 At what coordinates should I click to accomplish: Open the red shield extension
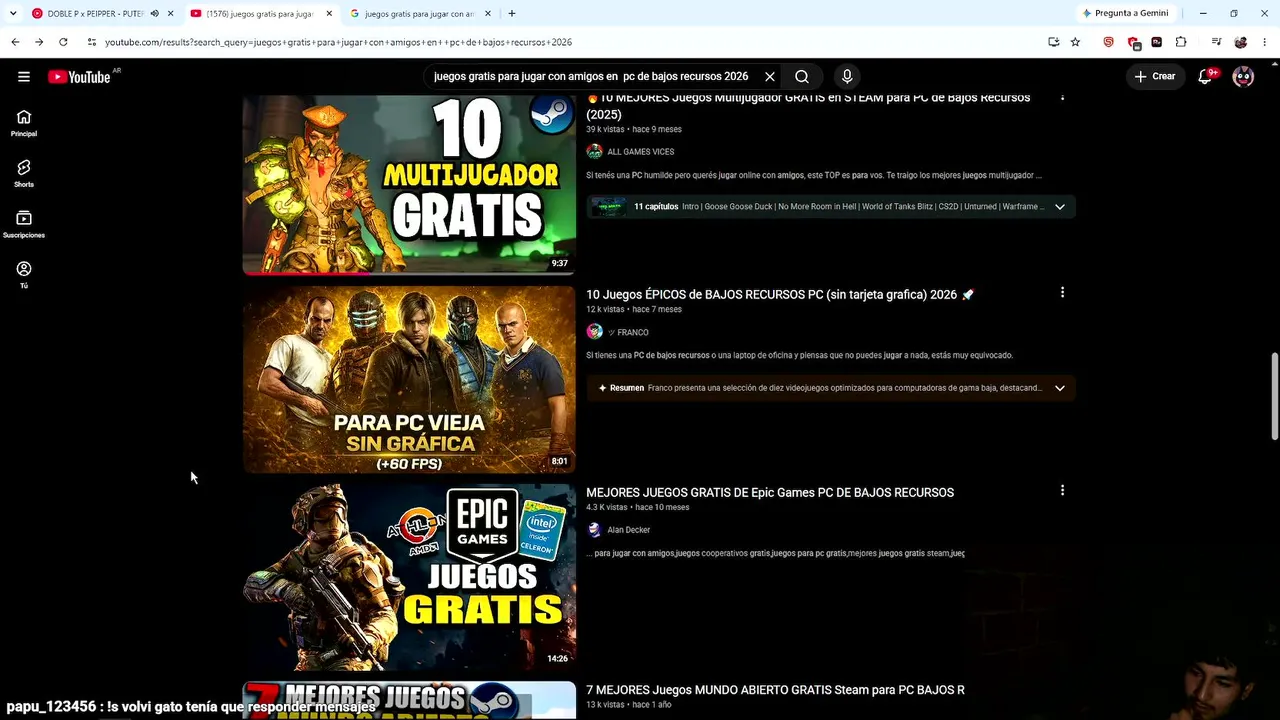click(1133, 42)
